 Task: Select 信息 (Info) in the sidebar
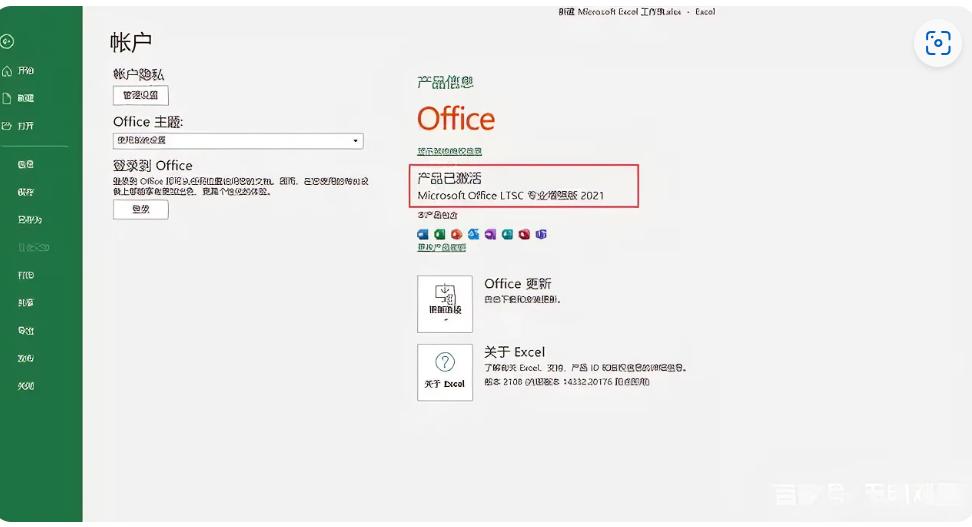pos(25,164)
